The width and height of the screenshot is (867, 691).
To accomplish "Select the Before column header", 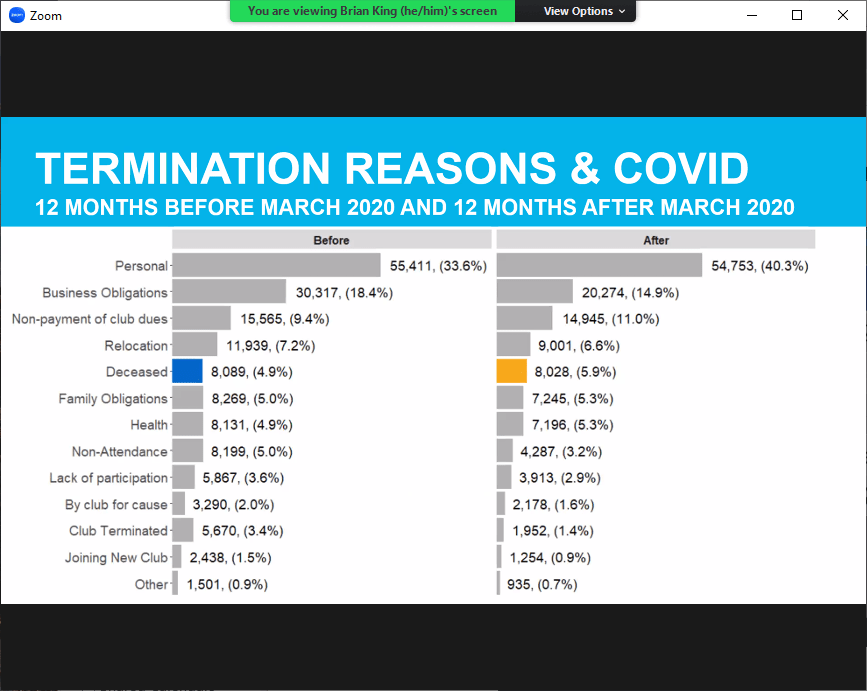I will point(331,240).
